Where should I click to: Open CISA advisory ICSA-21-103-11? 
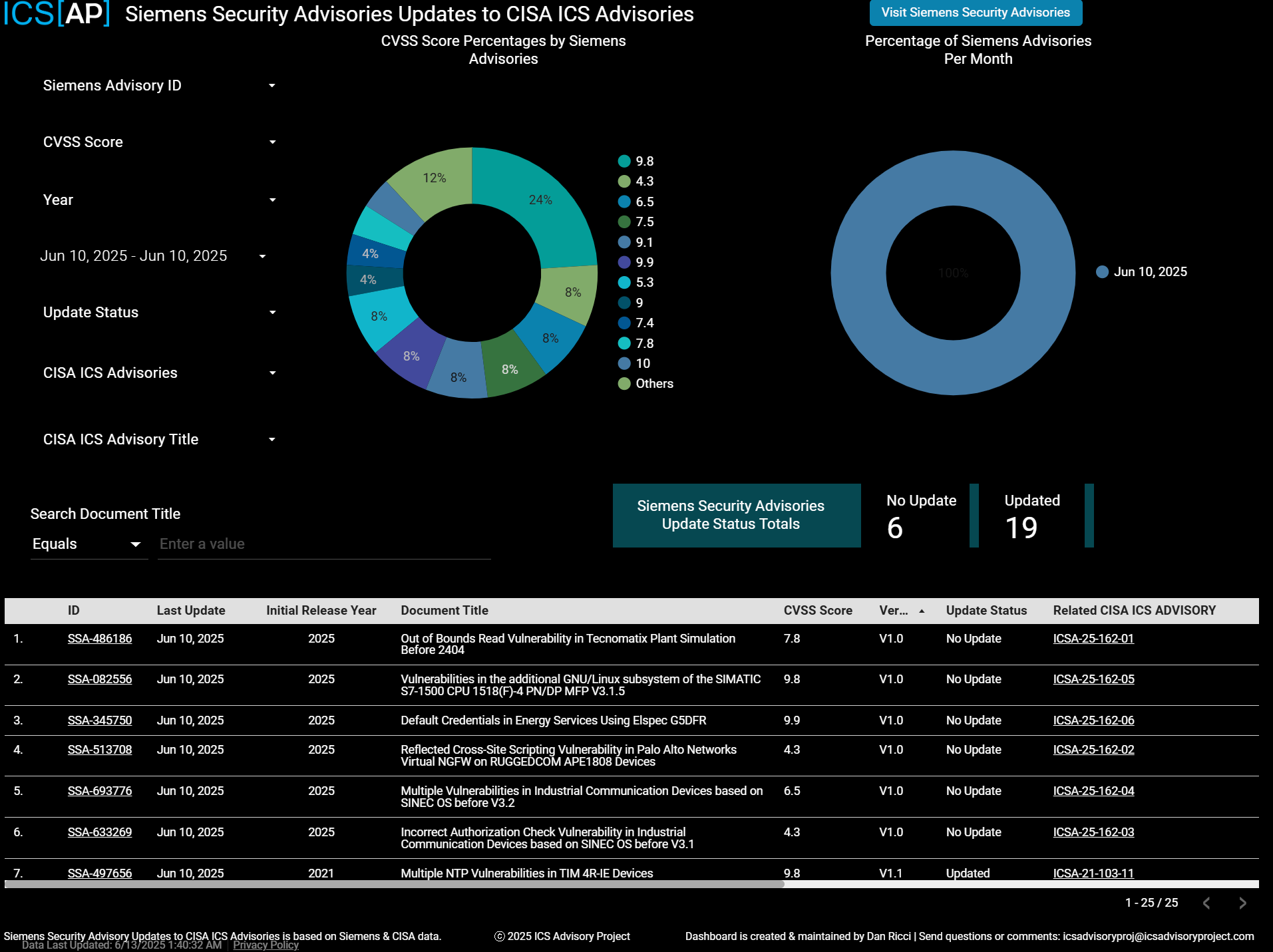[1093, 873]
